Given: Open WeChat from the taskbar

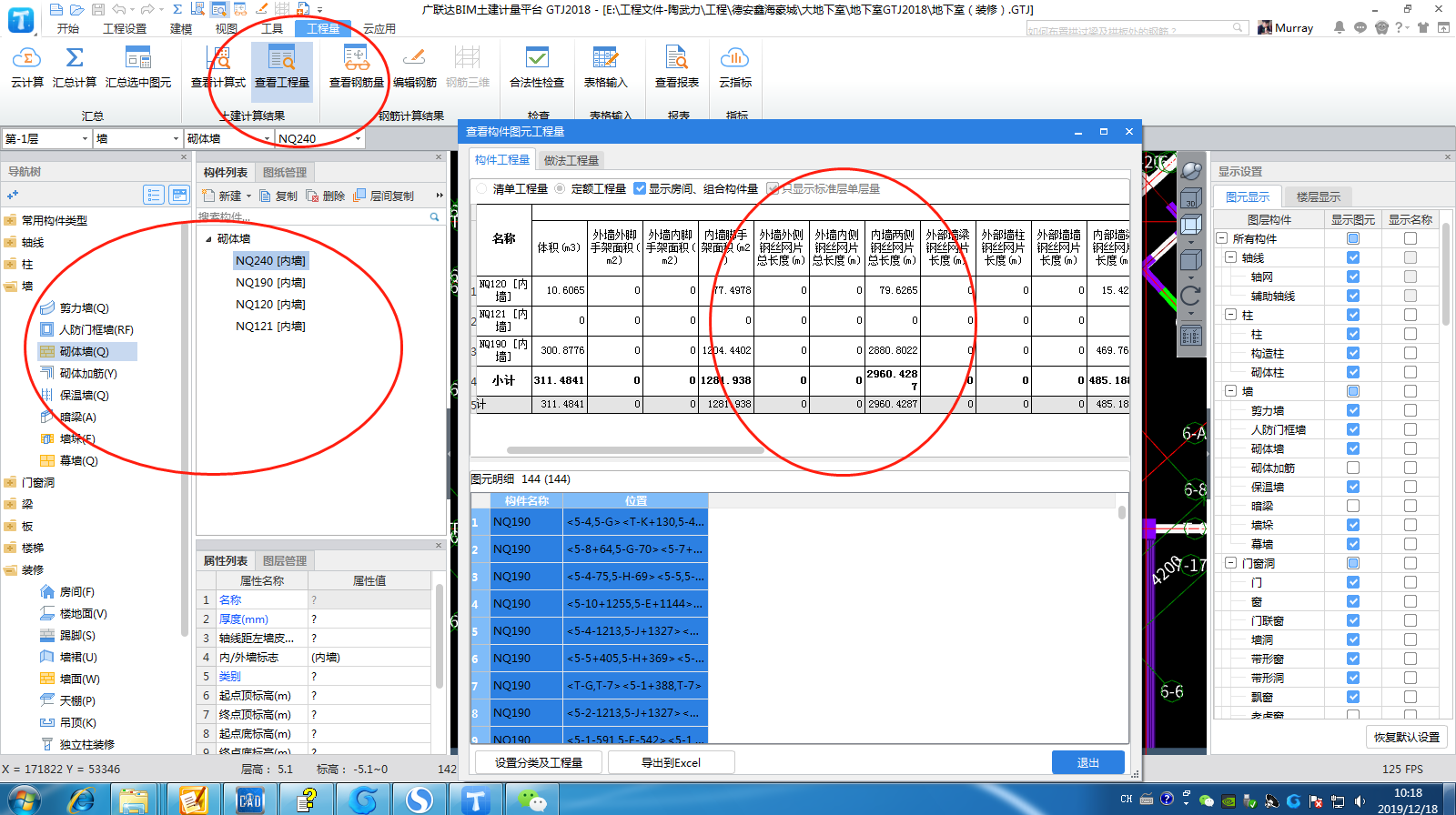Looking at the screenshot, I should (x=531, y=800).
